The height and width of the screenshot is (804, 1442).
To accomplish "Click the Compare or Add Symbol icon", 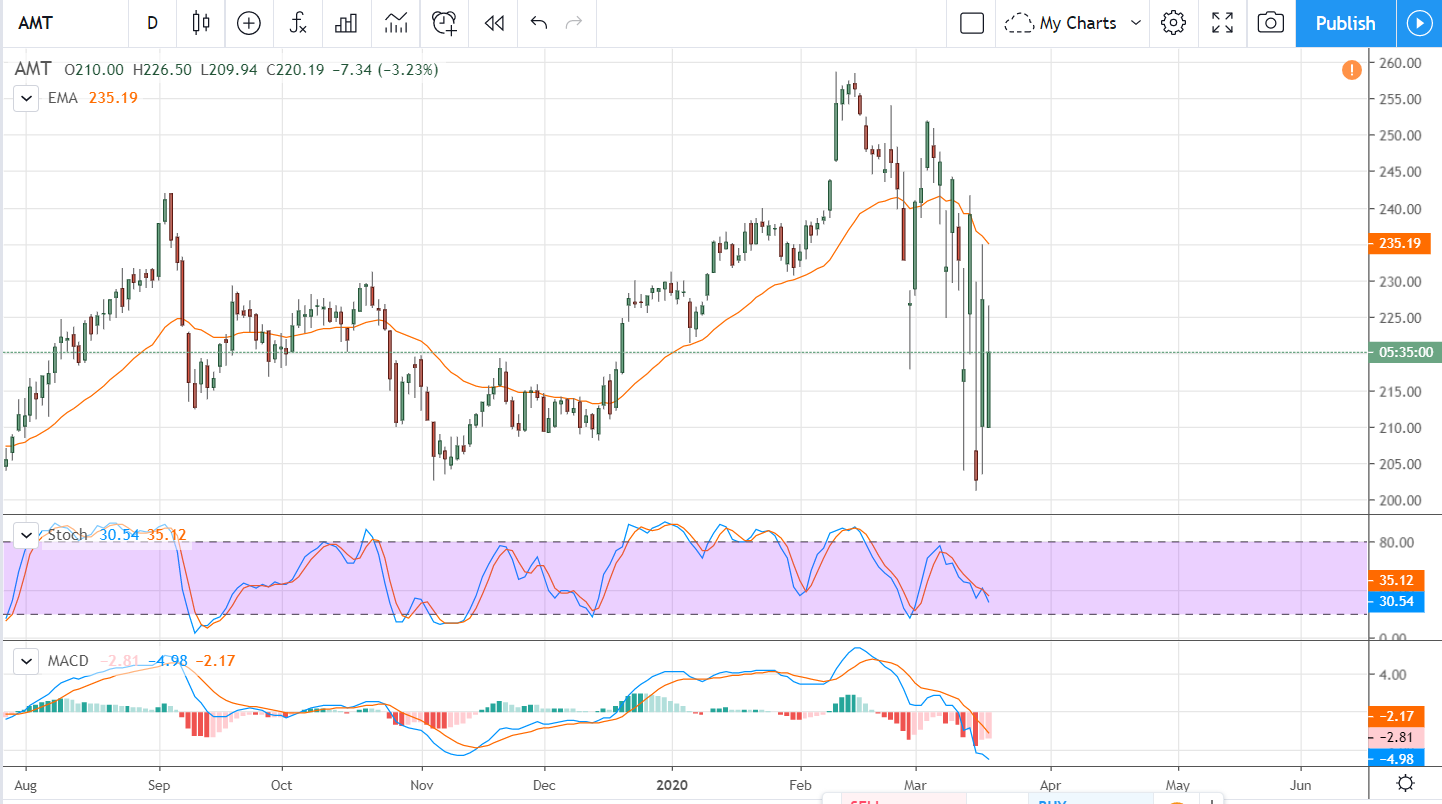I will [248, 23].
